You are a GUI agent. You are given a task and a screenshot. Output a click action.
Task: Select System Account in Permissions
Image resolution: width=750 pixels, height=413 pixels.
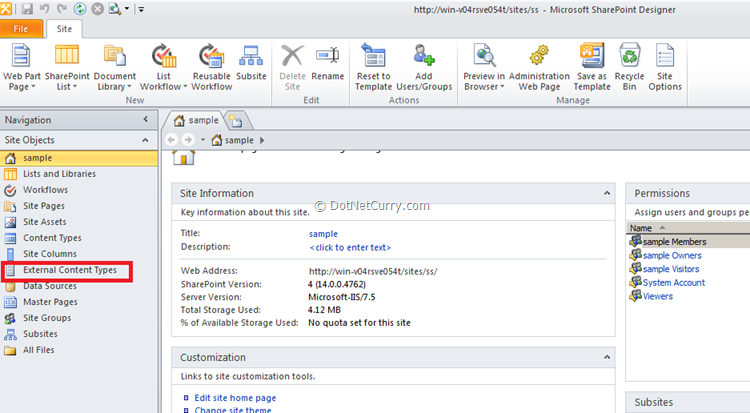[x=673, y=283]
